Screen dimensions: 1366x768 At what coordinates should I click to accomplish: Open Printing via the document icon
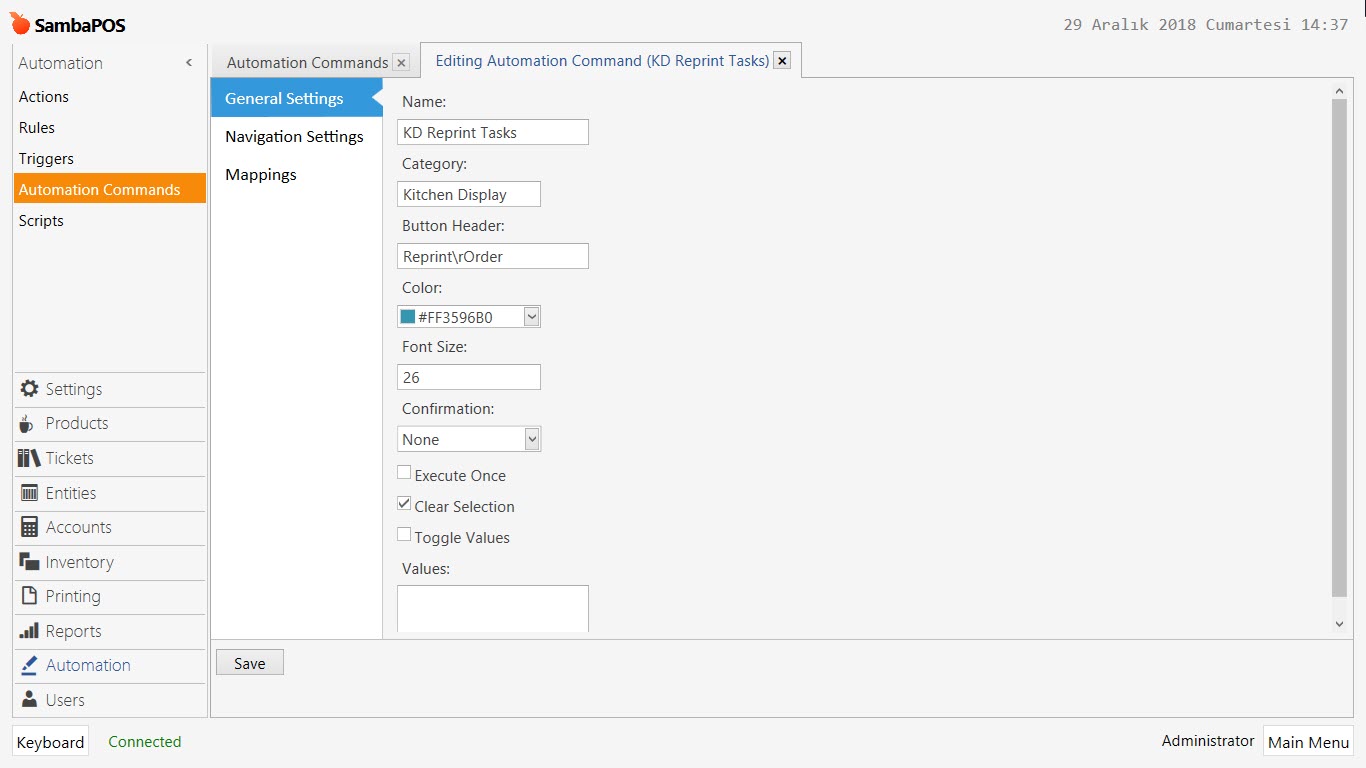click(29, 596)
